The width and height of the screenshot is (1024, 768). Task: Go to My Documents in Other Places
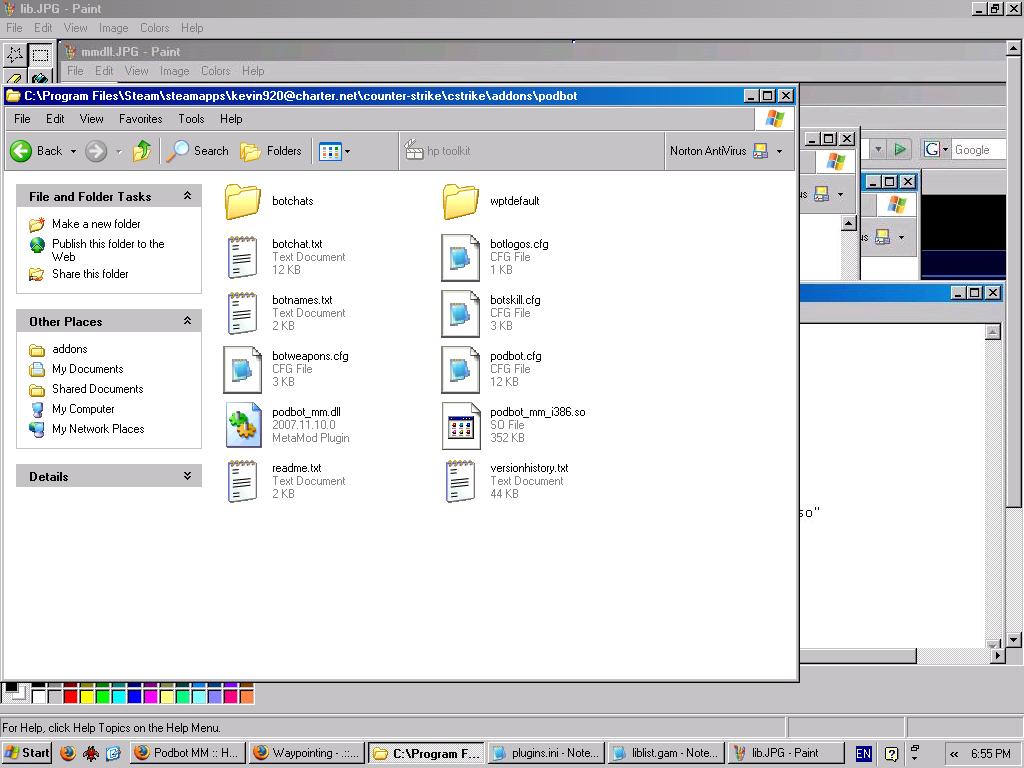coord(88,369)
